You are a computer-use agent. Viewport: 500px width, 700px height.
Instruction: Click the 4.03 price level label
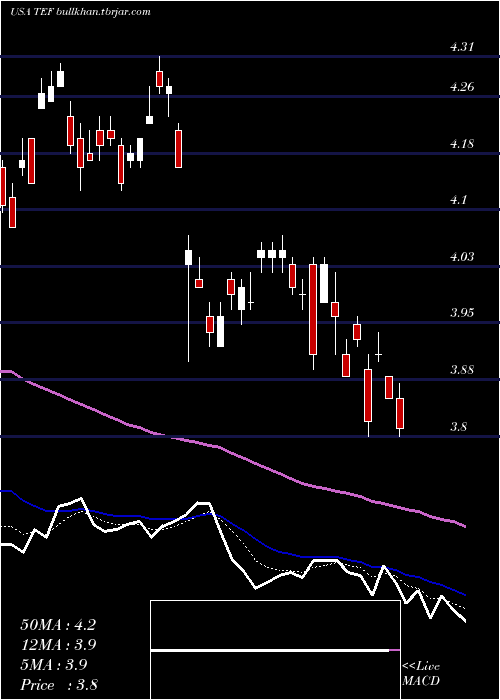[462, 257]
